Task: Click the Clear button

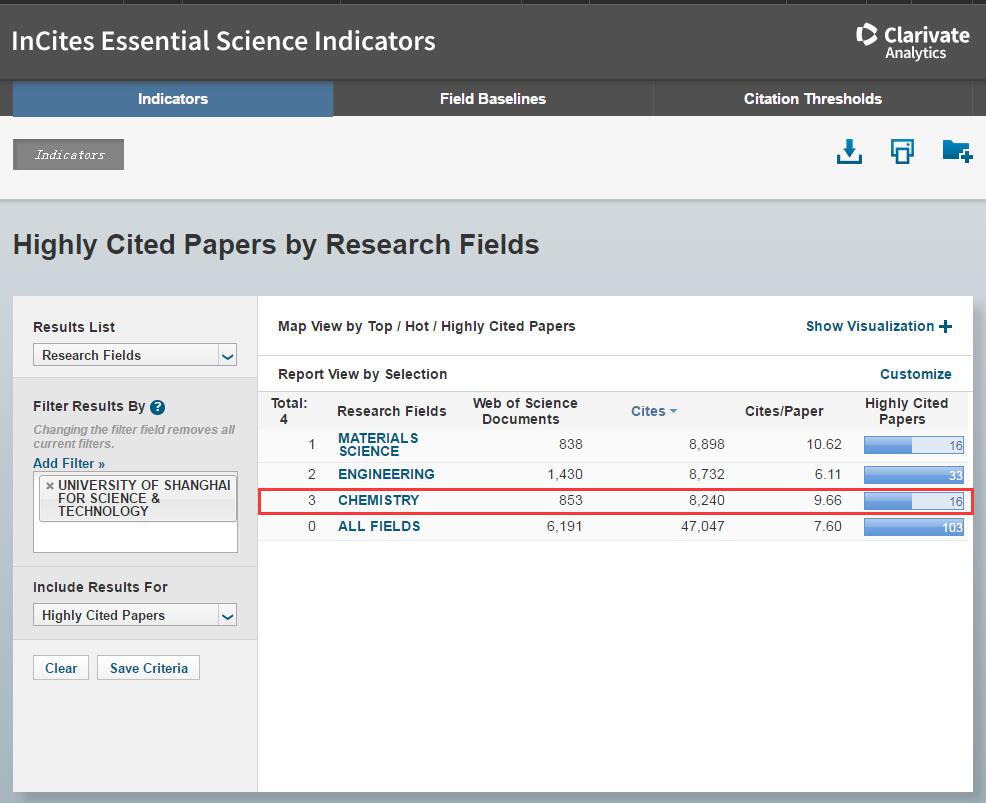Action: pos(61,668)
